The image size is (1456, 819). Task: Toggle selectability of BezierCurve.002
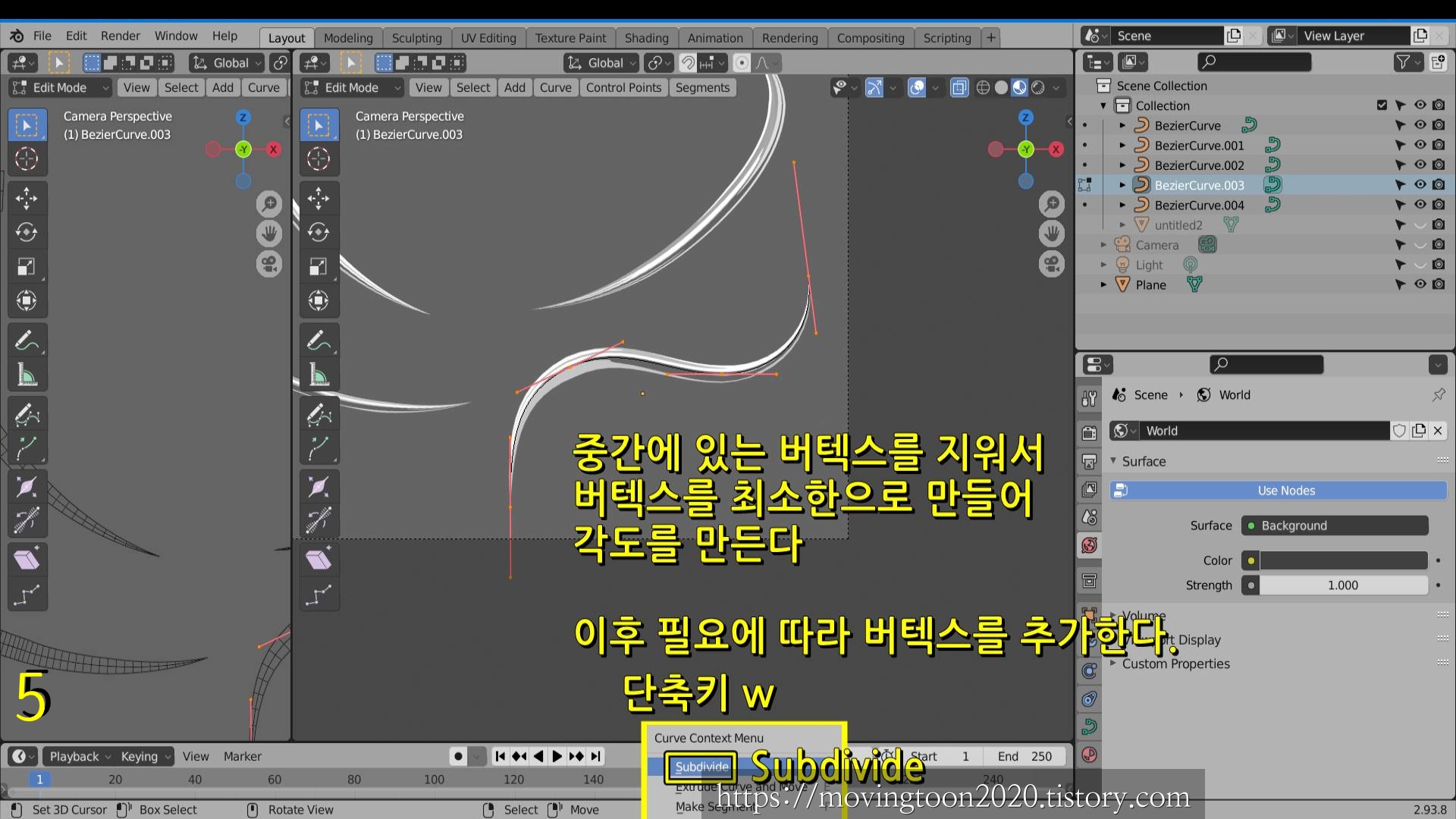1400,165
